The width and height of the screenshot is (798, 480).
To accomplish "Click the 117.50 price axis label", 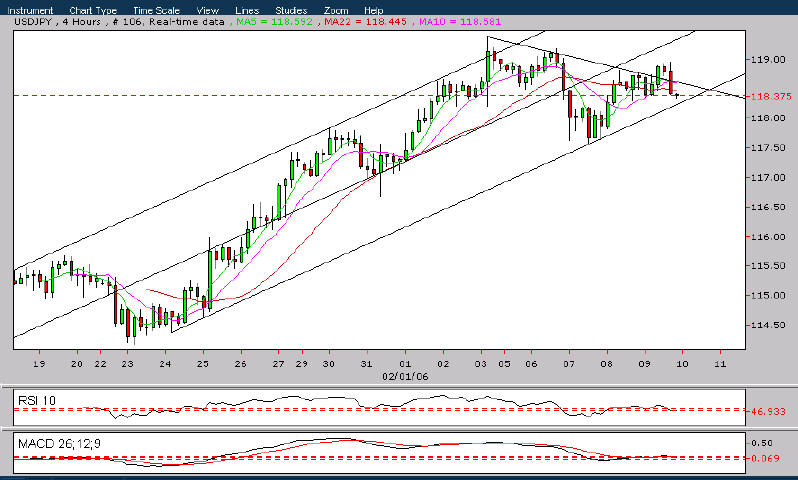I will [768, 148].
